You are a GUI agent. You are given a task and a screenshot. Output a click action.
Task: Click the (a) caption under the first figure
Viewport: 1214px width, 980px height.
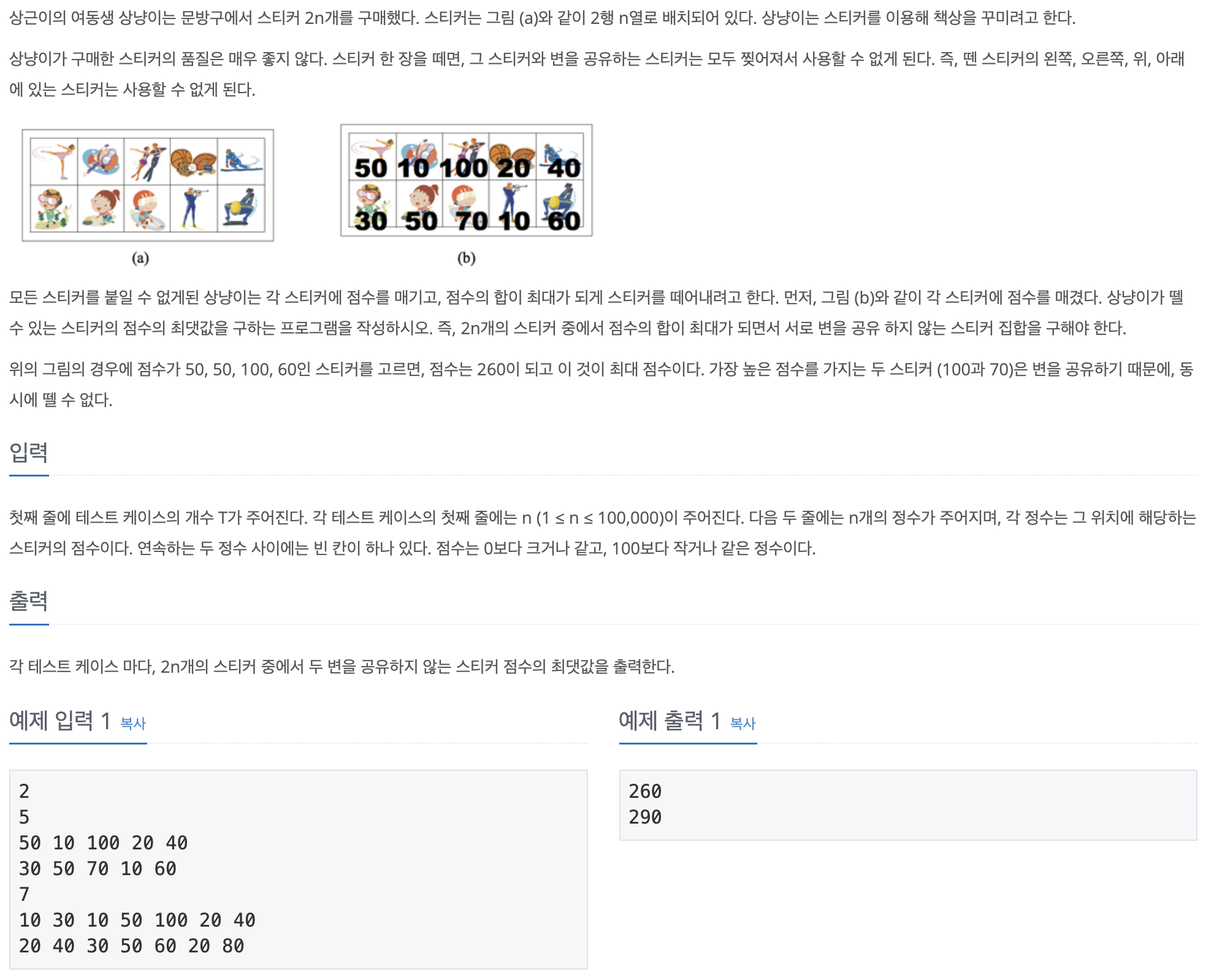click(140, 258)
